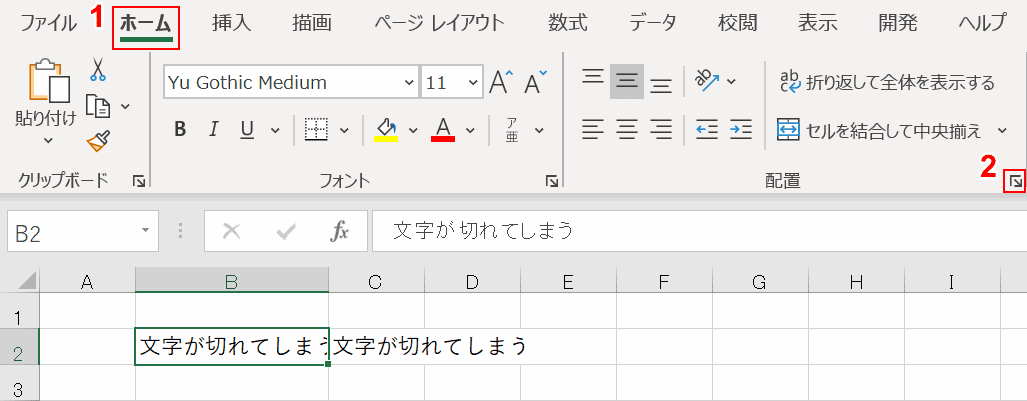Click 折り返して全体を表示する wrap text
Screen dimensions: 1027x401
pos(887,83)
